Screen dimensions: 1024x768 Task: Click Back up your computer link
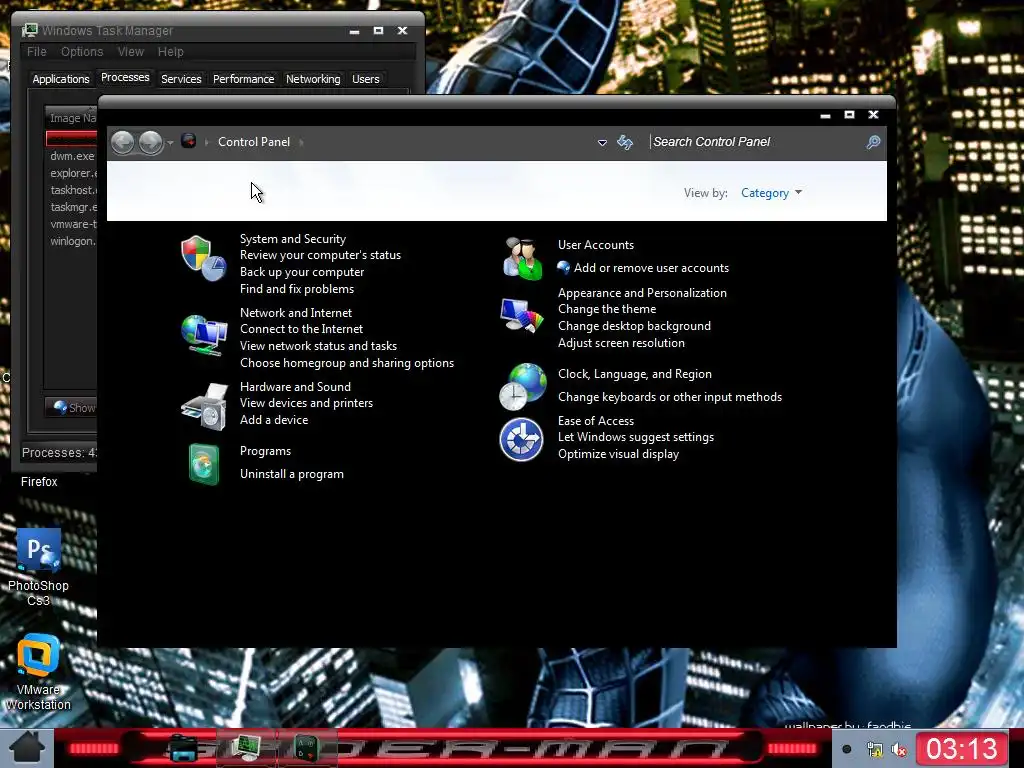302,272
